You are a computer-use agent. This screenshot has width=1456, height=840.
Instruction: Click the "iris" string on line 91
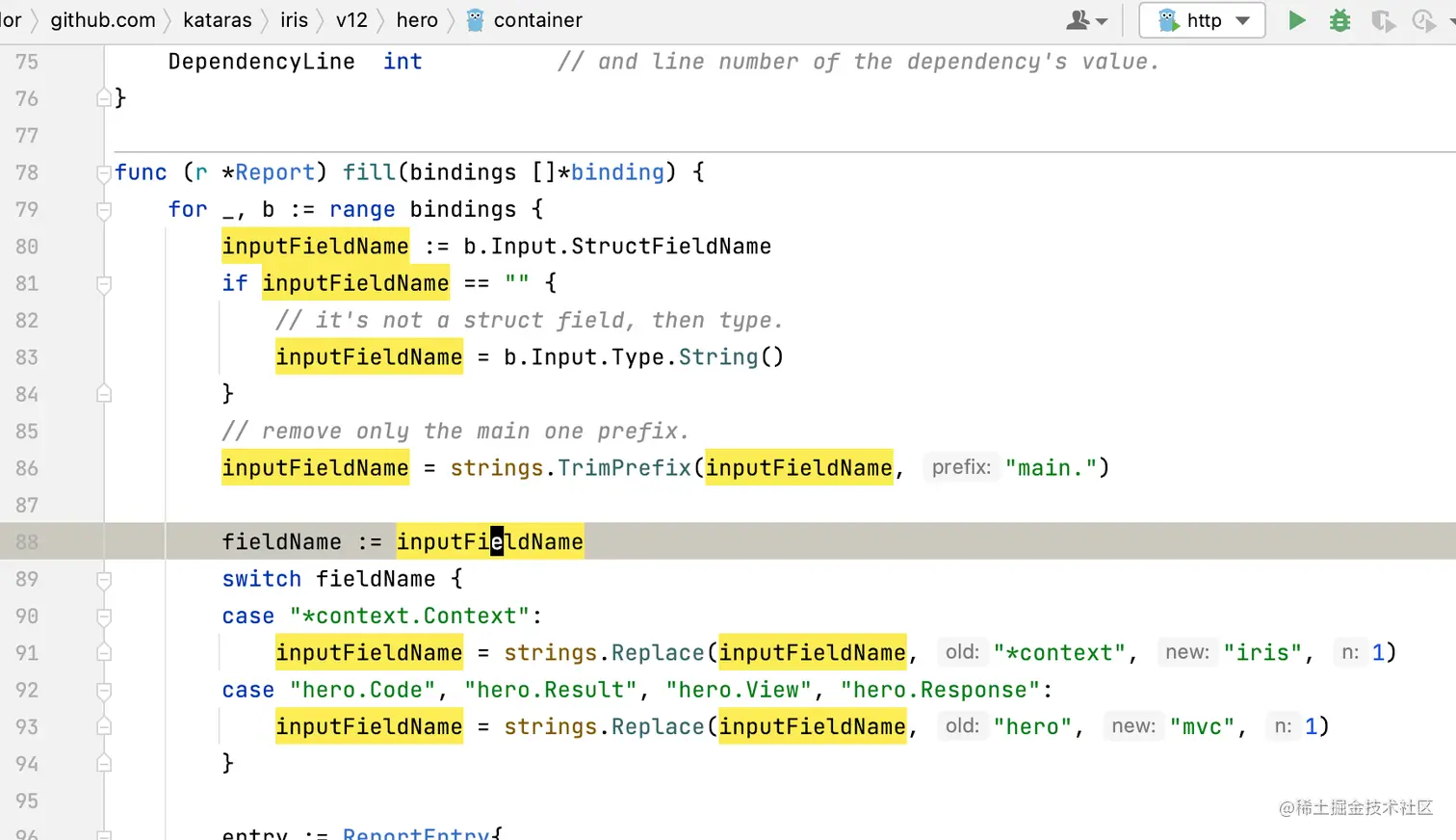coord(1263,653)
